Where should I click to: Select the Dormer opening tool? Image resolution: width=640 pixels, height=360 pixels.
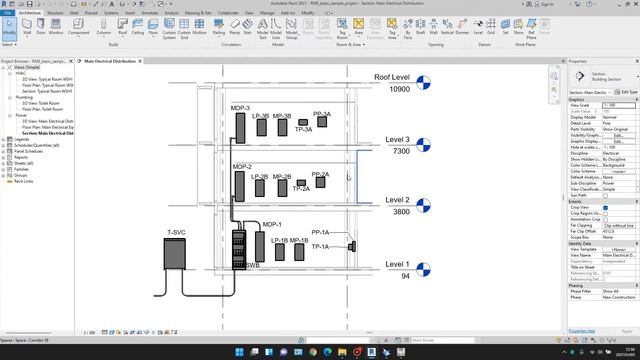[x=462, y=27]
